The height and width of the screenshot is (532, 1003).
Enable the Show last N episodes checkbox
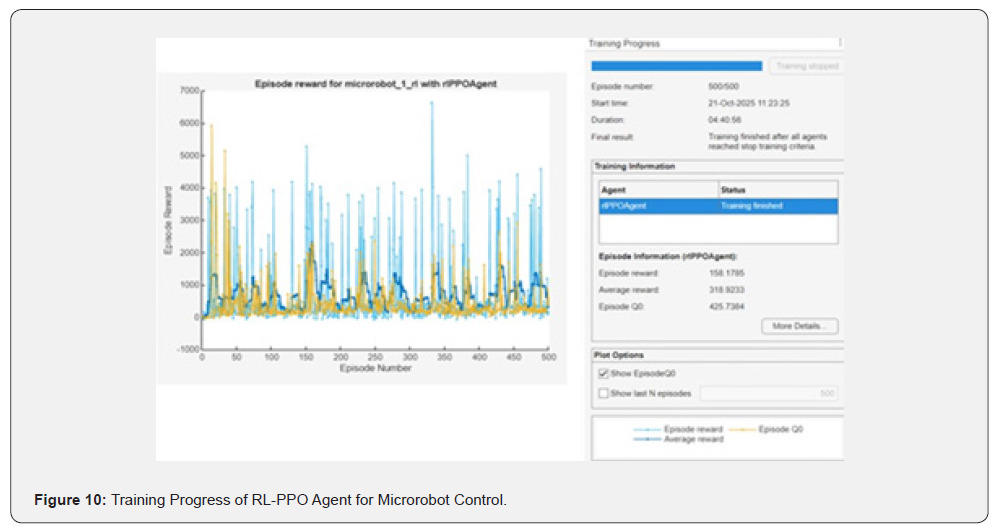pyautogui.click(x=603, y=393)
